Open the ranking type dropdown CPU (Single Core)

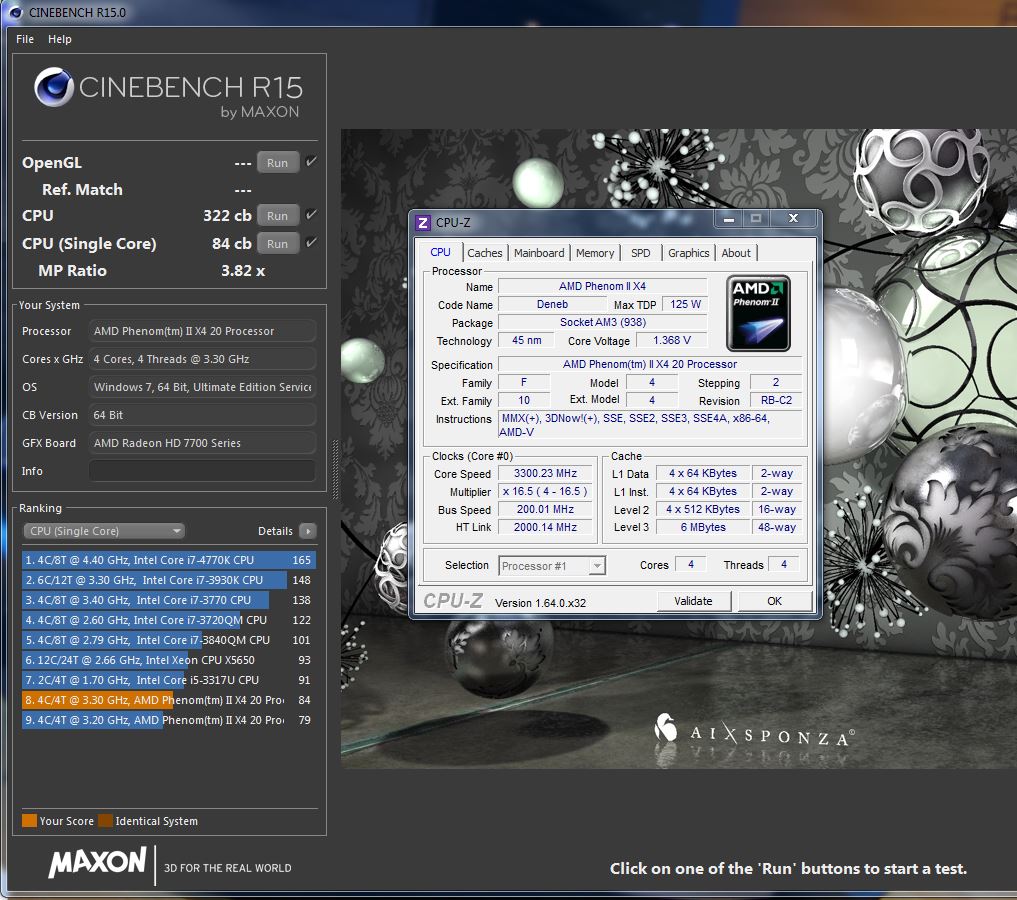[104, 531]
